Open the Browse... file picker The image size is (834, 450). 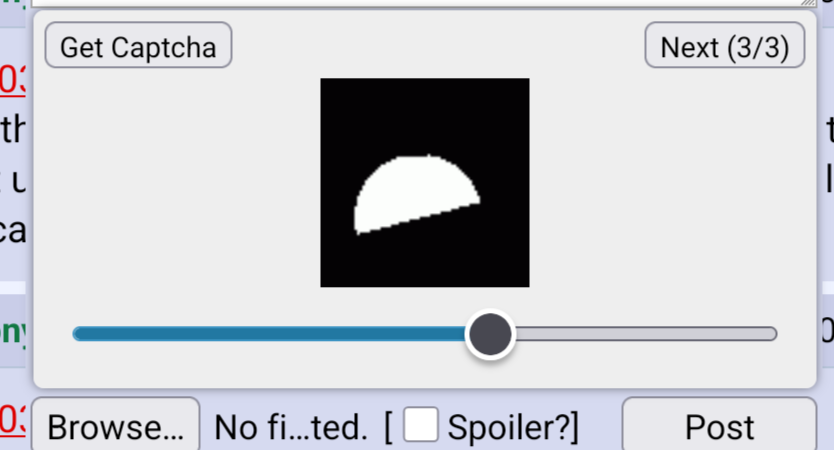coord(116,427)
